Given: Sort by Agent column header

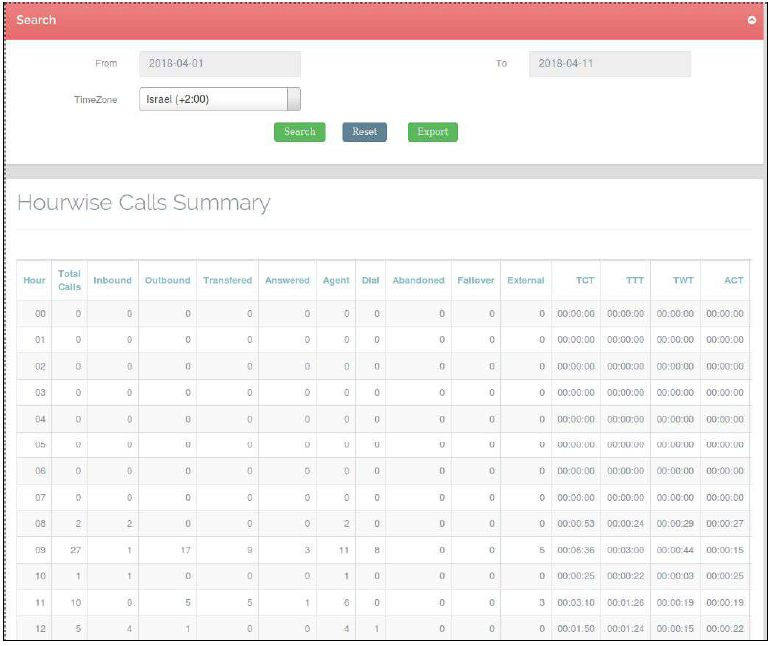Looking at the screenshot, I should [x=335, y=280].
